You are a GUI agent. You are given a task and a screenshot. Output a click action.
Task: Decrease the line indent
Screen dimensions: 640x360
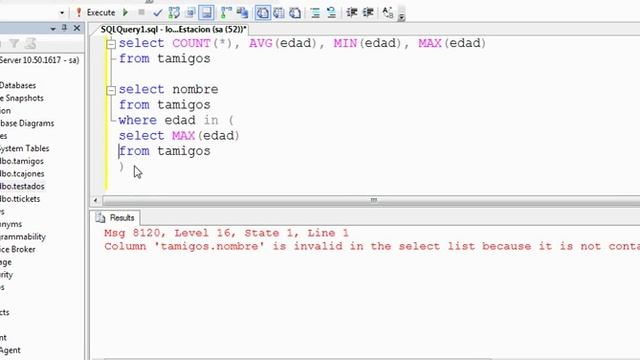click(352, 13)
